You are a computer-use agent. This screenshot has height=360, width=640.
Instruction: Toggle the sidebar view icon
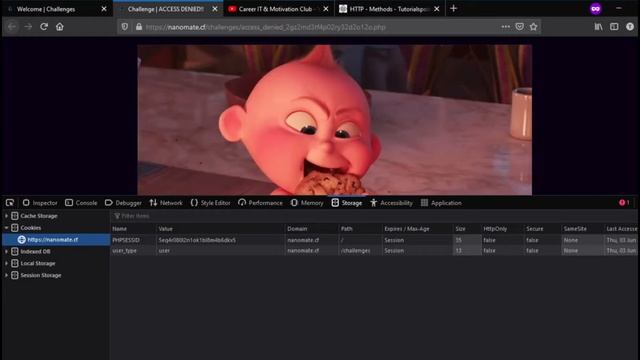[614, 27]
